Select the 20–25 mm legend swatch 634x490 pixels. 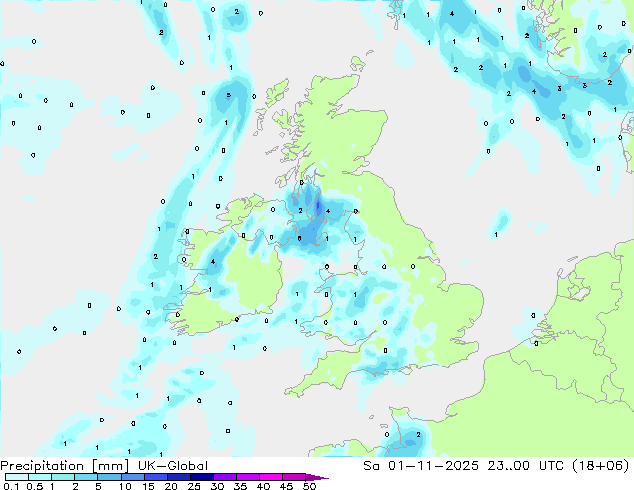178,477
